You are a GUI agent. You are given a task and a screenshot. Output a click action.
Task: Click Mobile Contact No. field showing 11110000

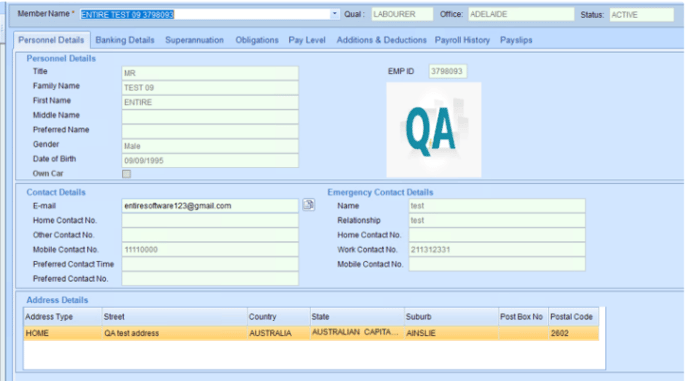[x=210, y=249]
